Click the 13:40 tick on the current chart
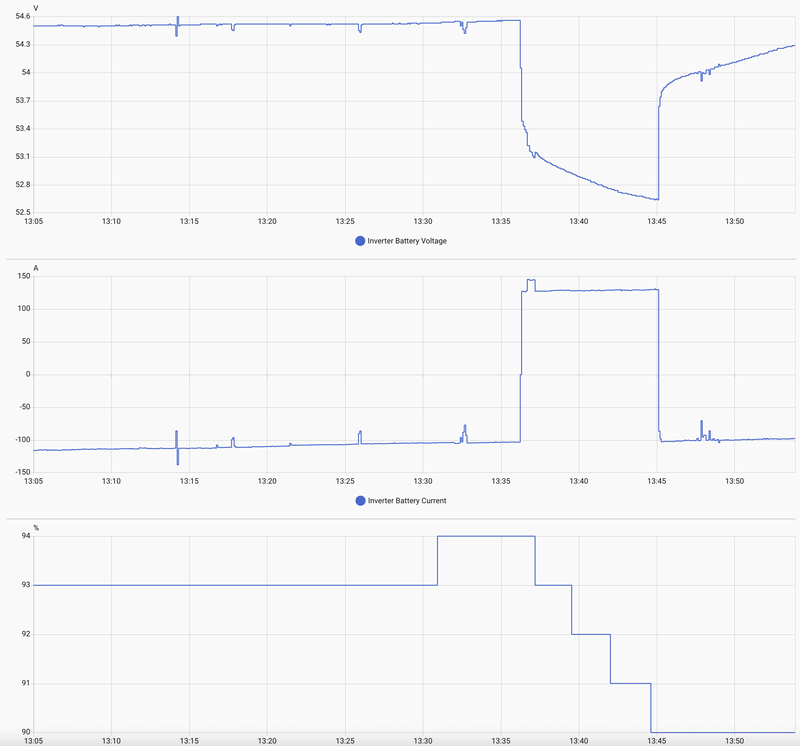 [579, 481]
